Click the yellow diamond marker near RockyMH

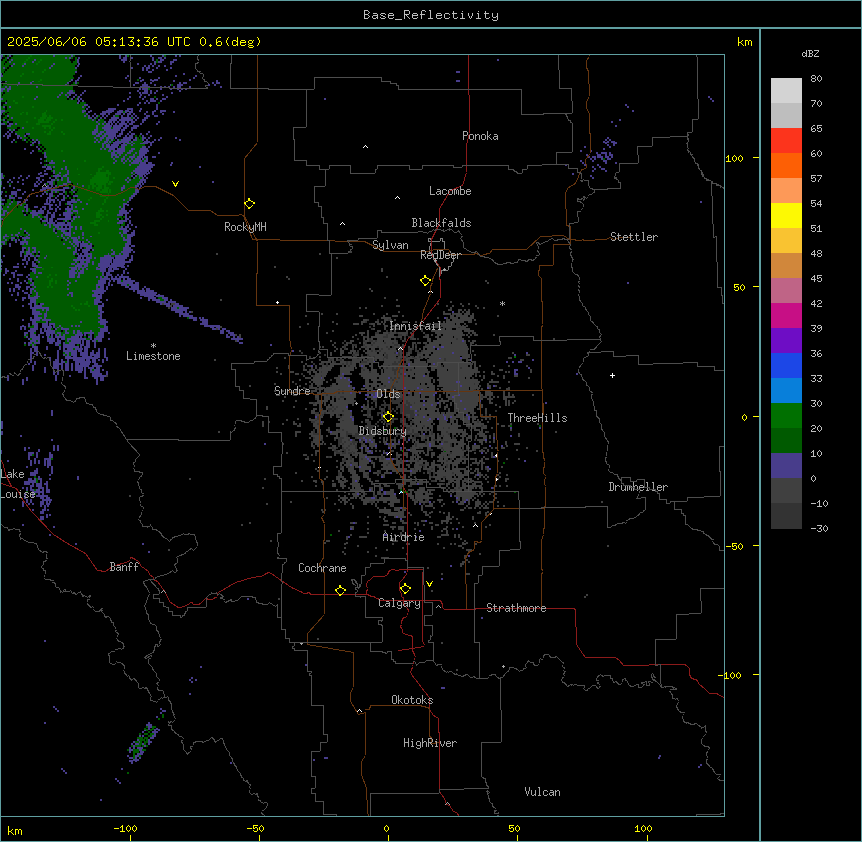(249, 204)
